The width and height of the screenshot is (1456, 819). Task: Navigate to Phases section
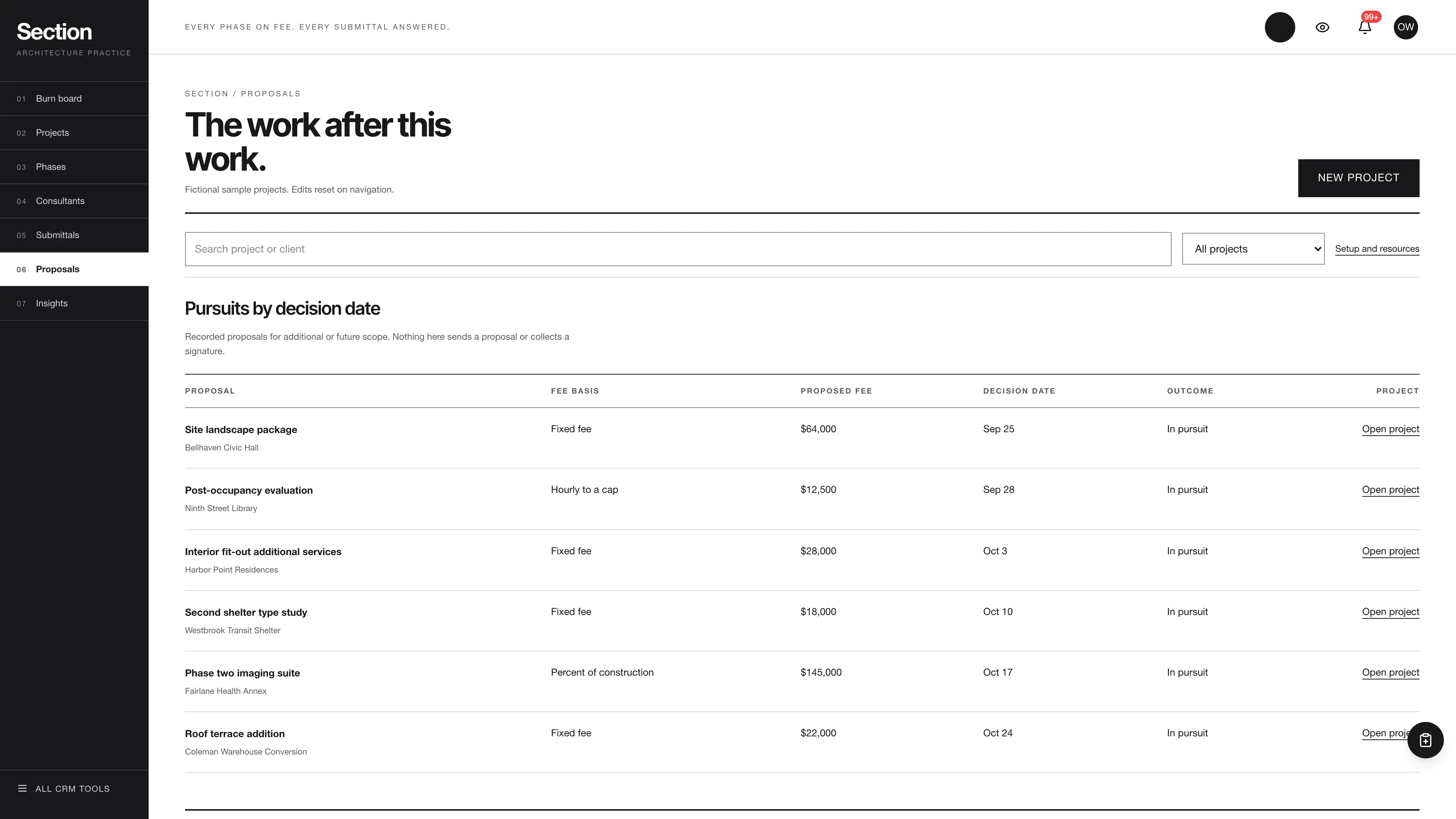(x=74, y=167)
